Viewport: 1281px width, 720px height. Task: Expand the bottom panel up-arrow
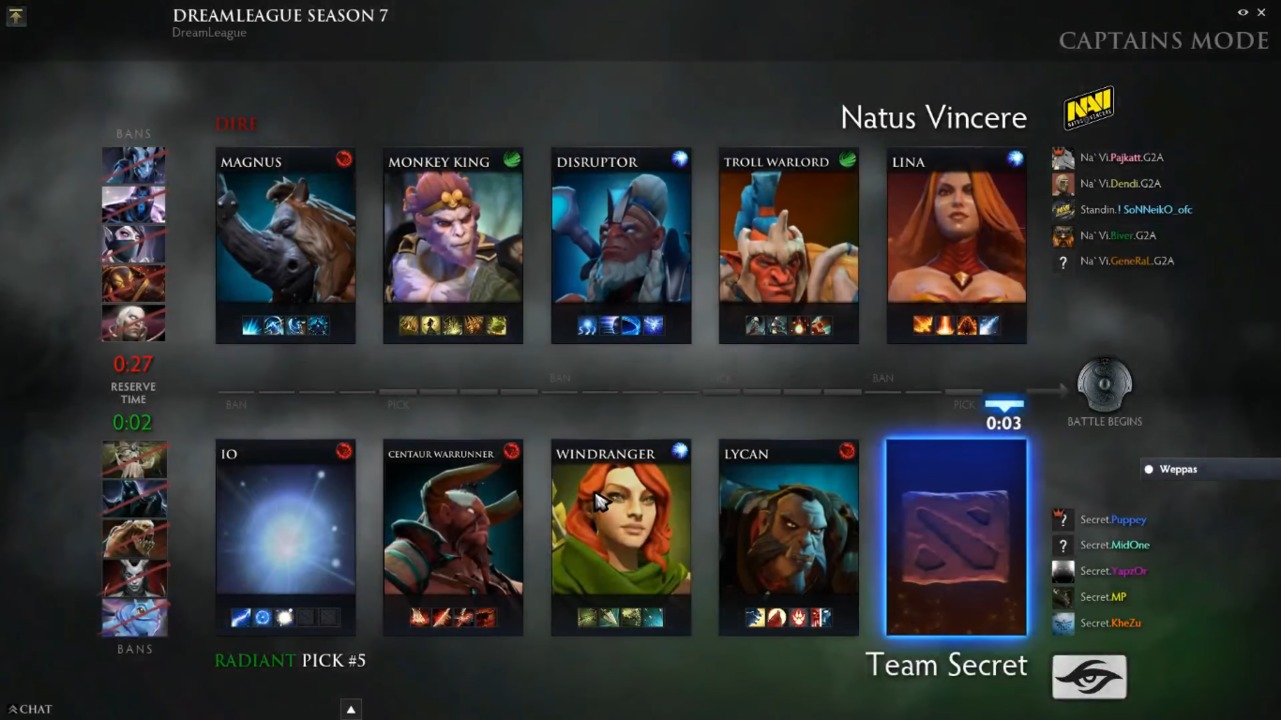tap(351, 709)
